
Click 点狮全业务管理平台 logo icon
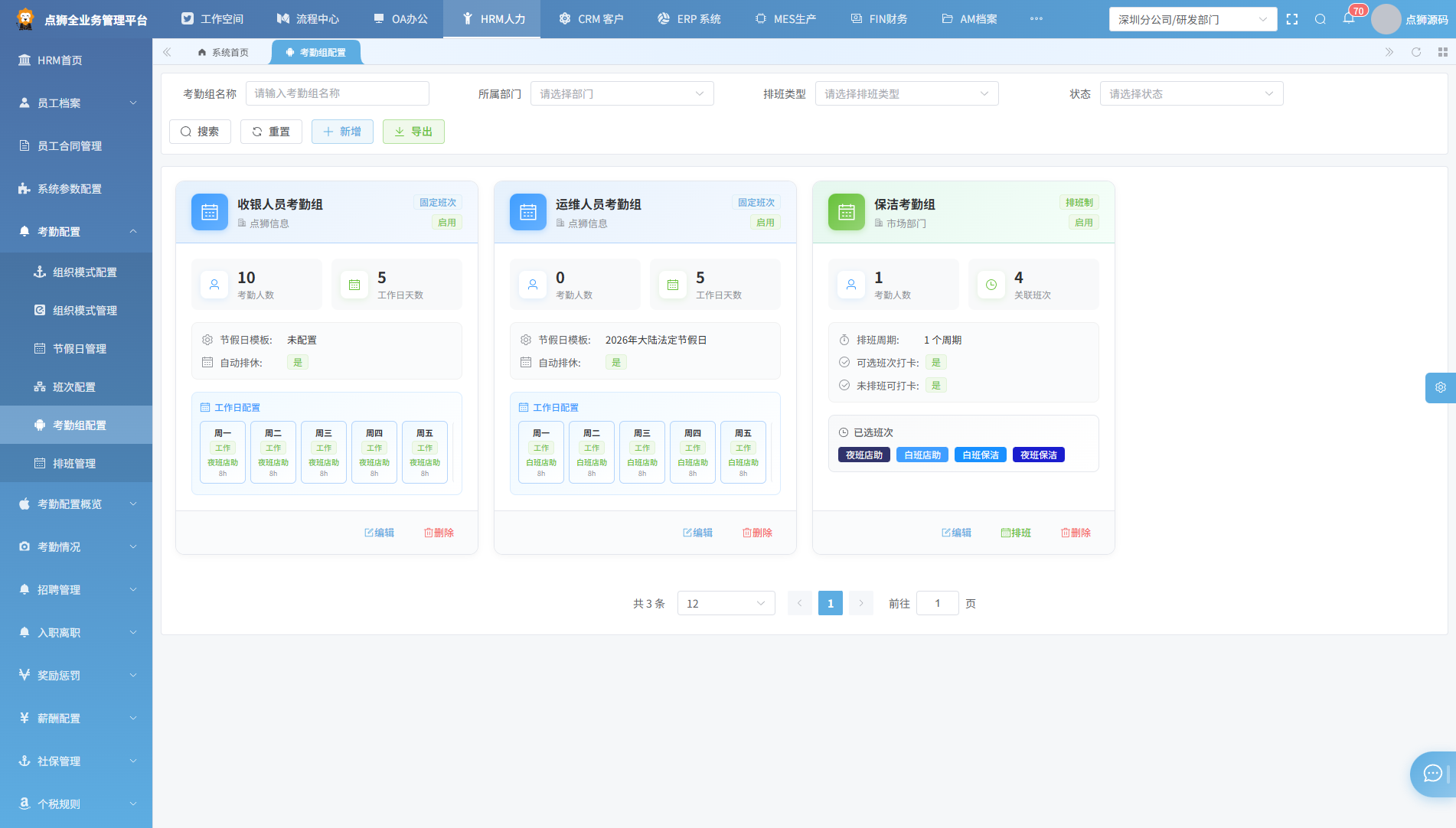(x=25, y=19)
